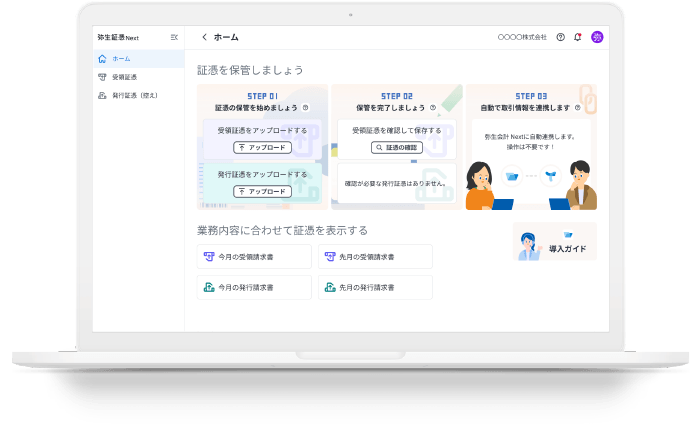The width and height of the screenshot is (700, 424).
Task: Collapse the sidebar using the menu icon
Action: (175, 37)
